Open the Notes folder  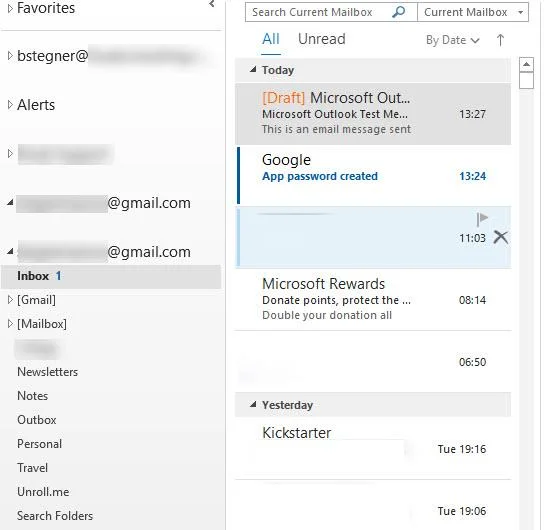(x=32, y=396)
